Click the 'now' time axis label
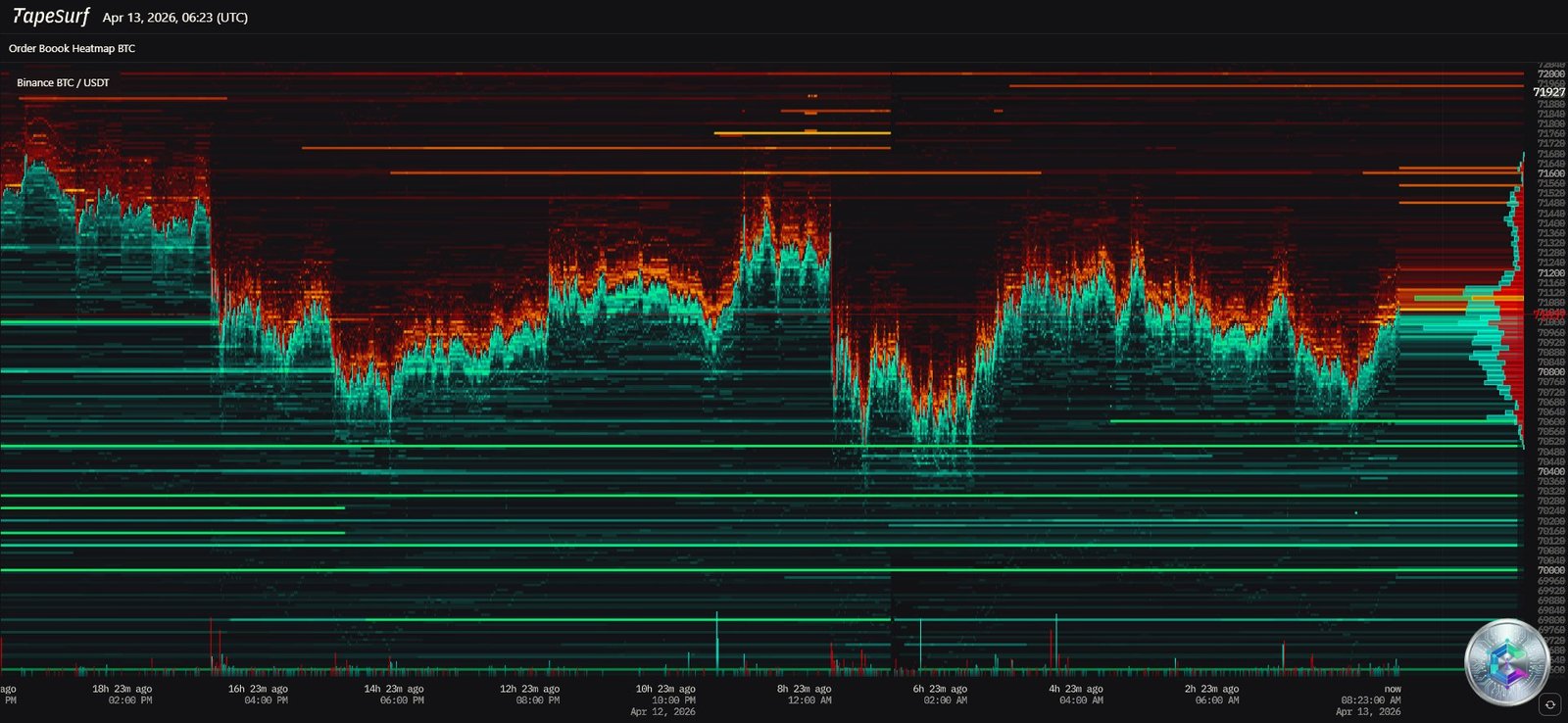Image resolution: width=1568 pixels, height=723 pixels. click(1393, 689)
